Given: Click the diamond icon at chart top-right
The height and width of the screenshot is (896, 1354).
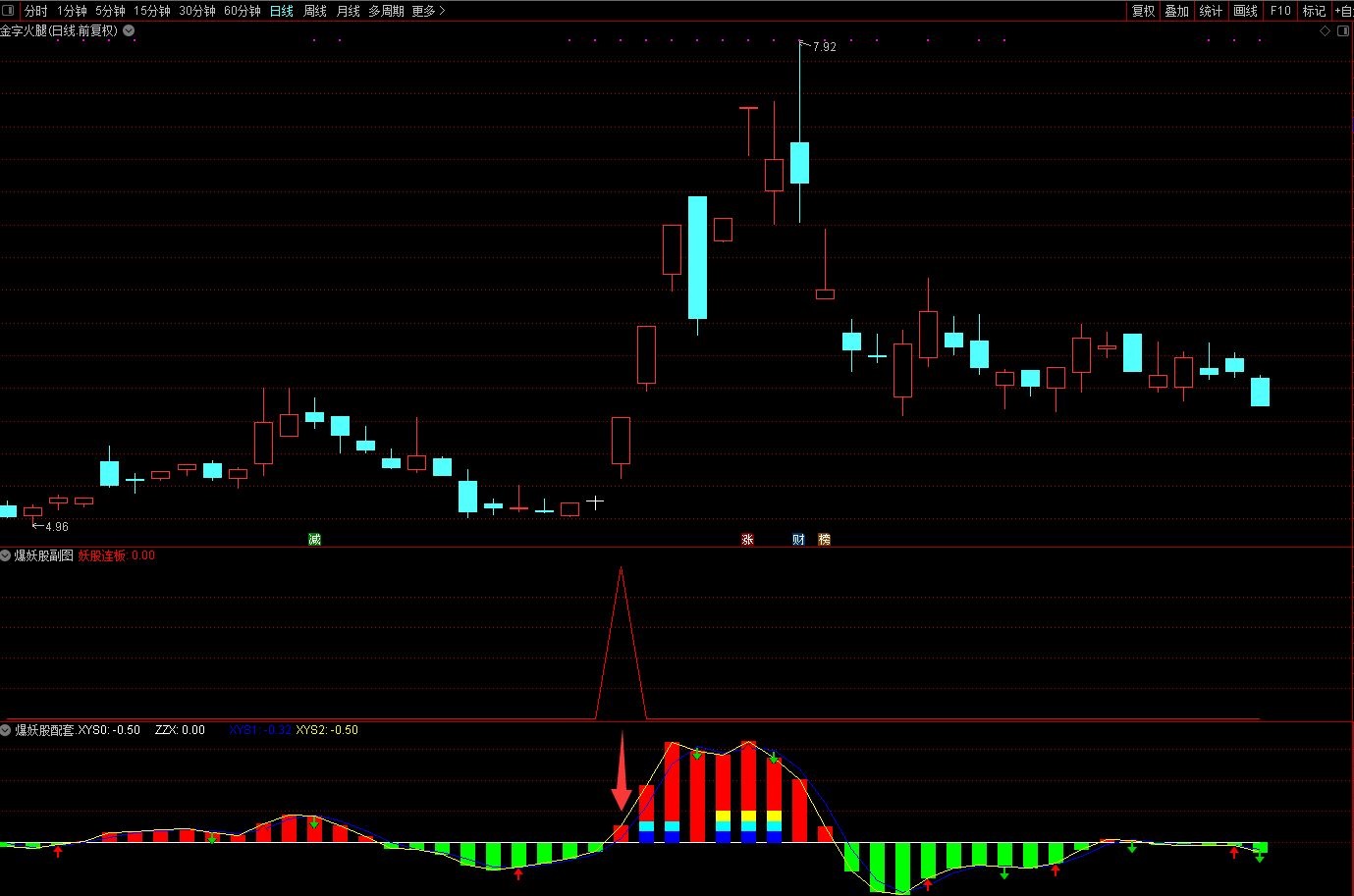Looking at the screenshot, I should (1326, 31).
